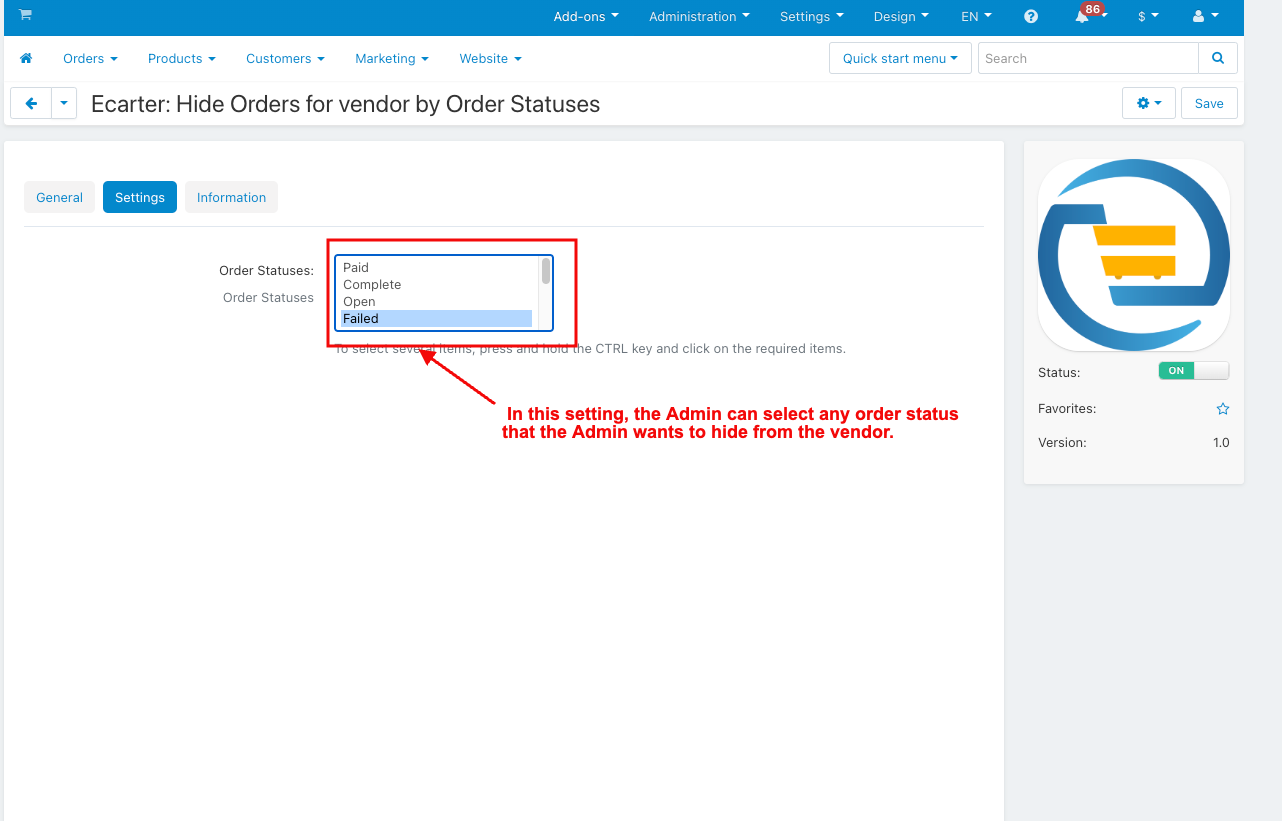Toggle the add-on Status switch off
The image size is (1282, 821).
pyautogui.click(x=1194, y=370)
